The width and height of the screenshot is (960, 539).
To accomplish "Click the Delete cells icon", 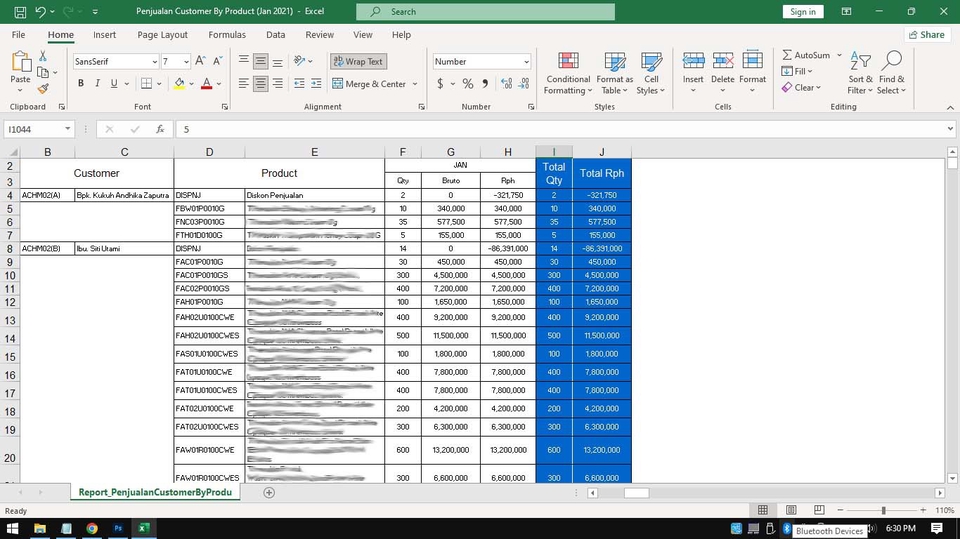I will [x=722, y=61].
